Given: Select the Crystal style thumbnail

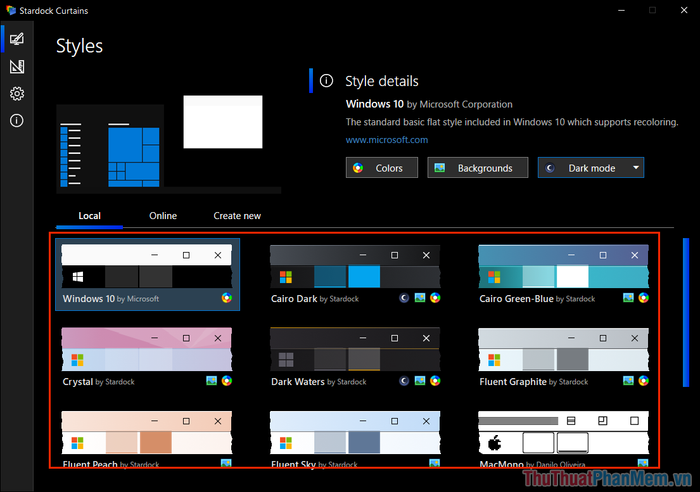Looking at the screenshot, I should 147,349.
